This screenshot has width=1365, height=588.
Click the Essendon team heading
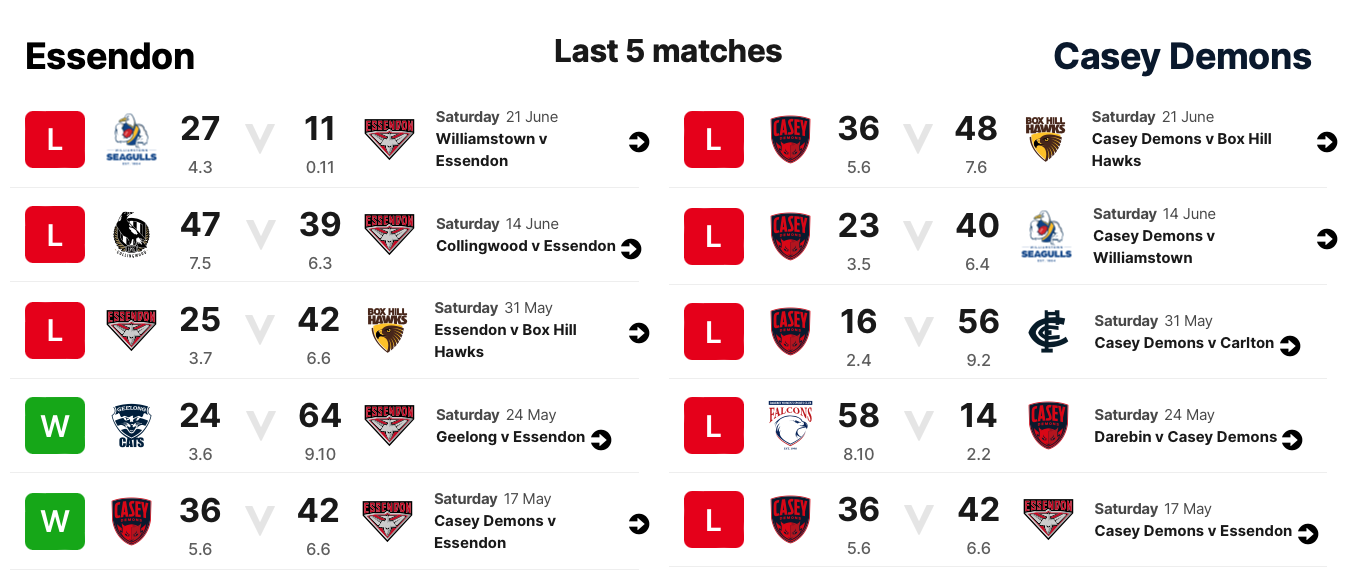point(110,57)
